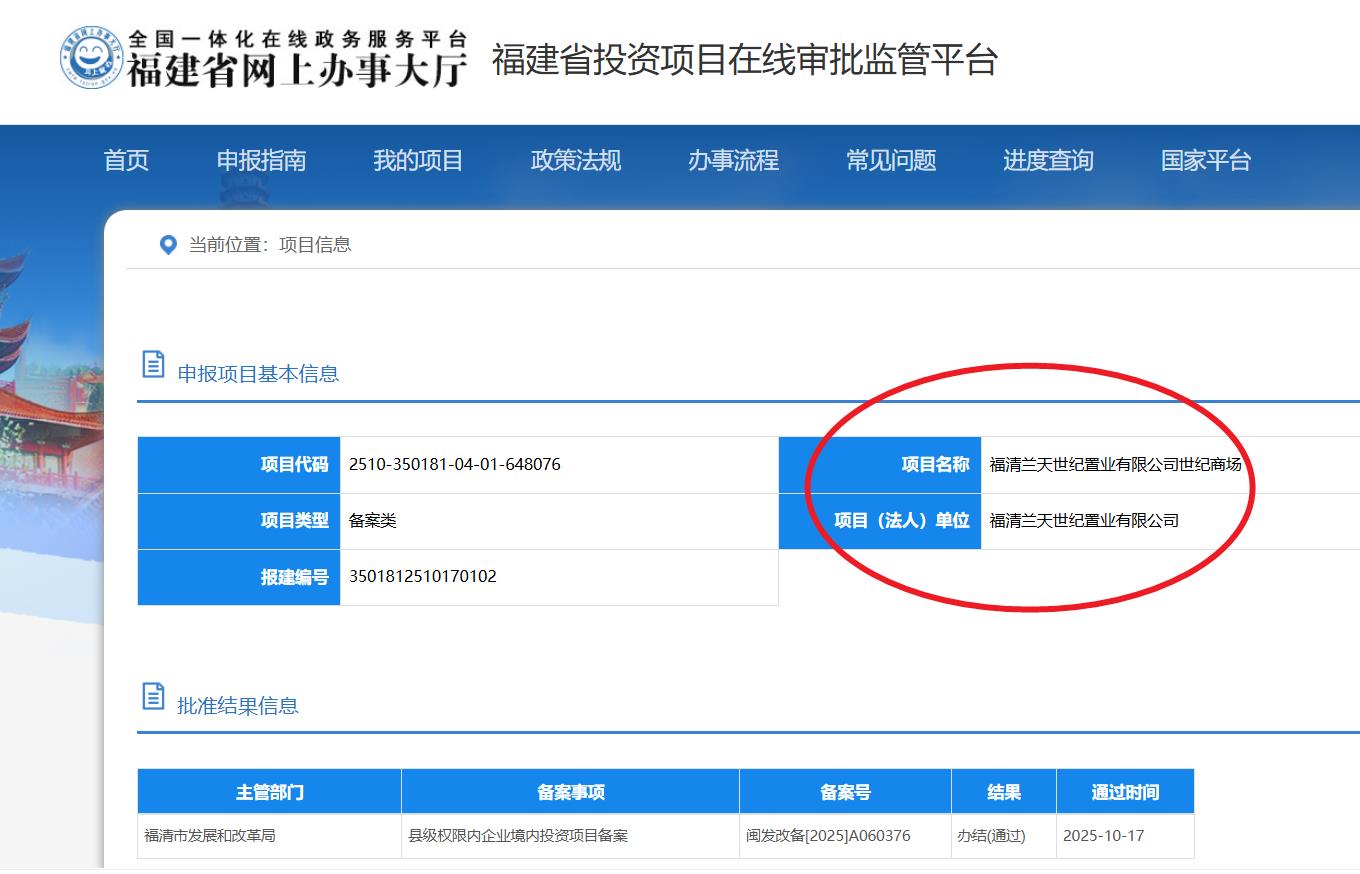Click the filing number 闽发改备[2025]A060376
This screenshot has height=874, width=1360.
point(828,836)
